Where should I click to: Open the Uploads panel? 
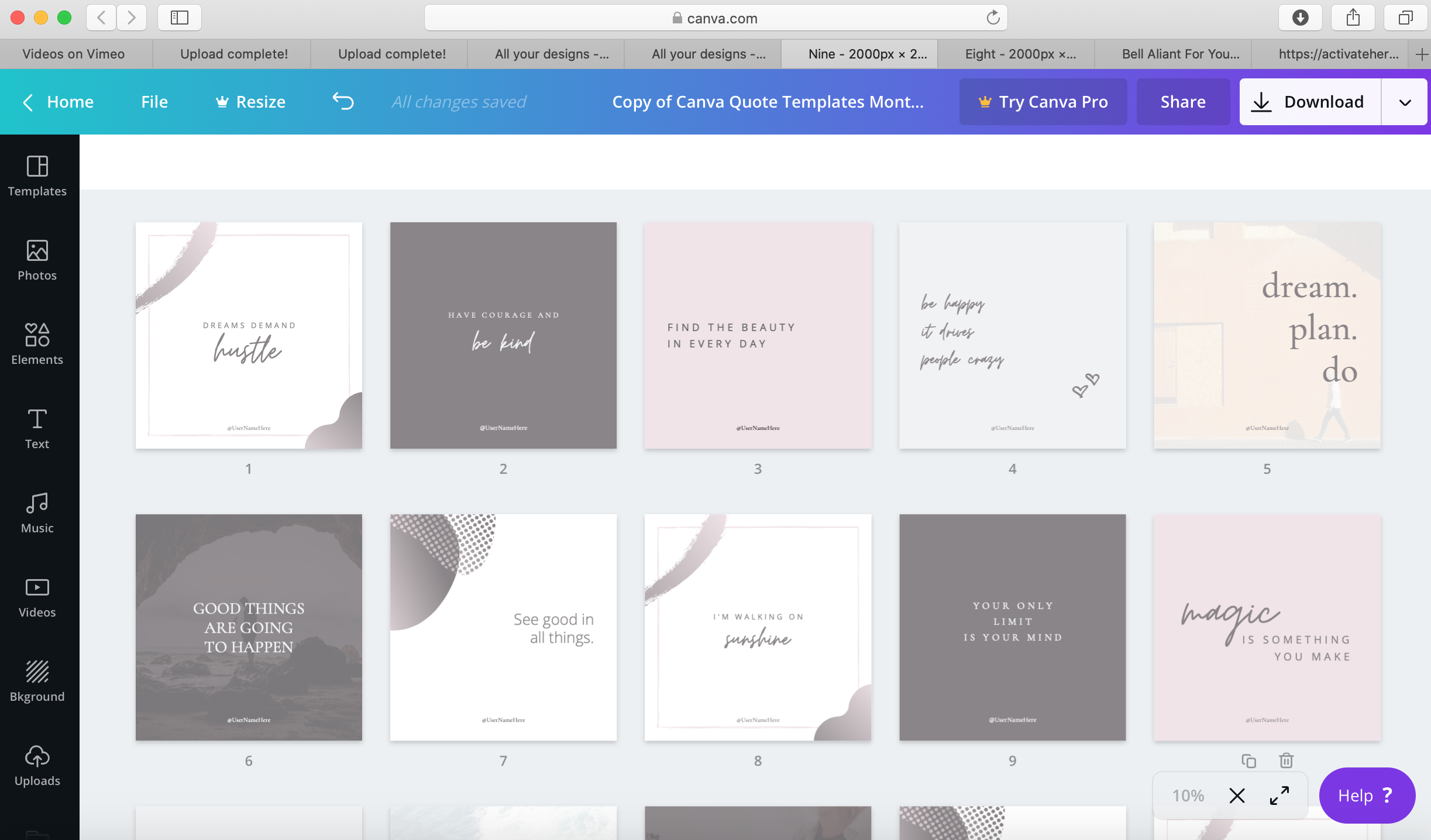pos(37,766)
